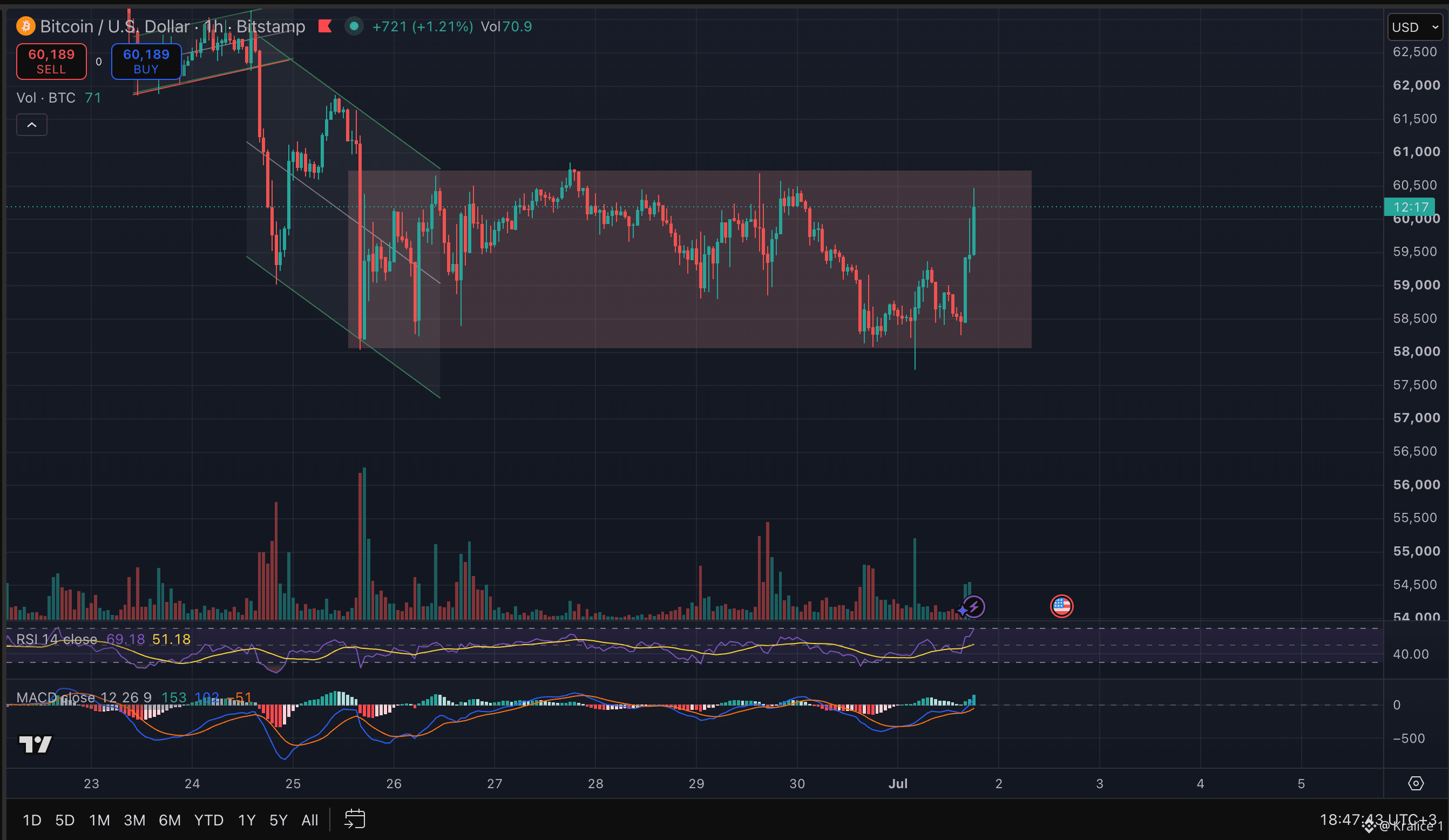The image size is (1449, 840).
Task: Click the +721 (+1.21%) price change text
Action: tap(423, 26)
